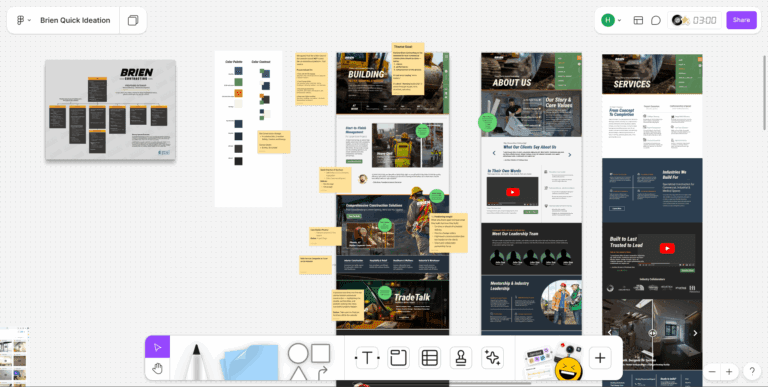Viewport: 768px width, 387px height.
Task: Select the triangle shape tool
Action: point(298,374)
